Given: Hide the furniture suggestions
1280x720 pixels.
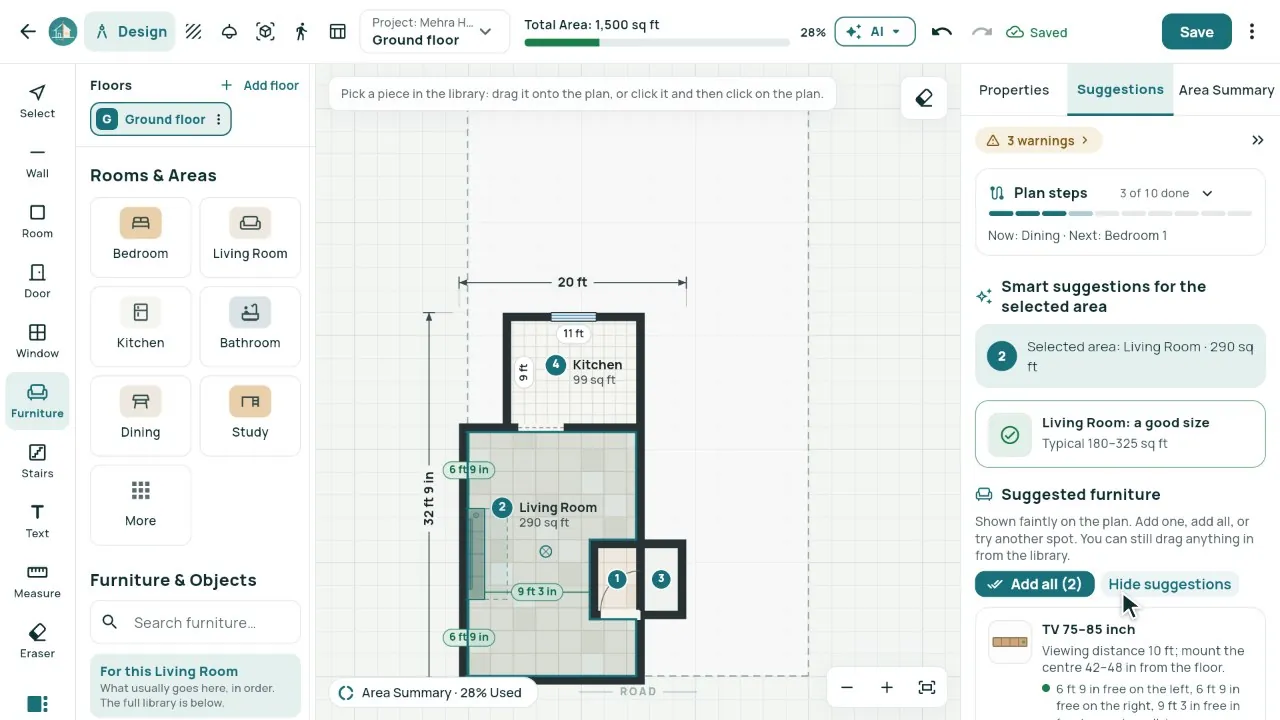Looking at the screenshot, I should 1169,584.
